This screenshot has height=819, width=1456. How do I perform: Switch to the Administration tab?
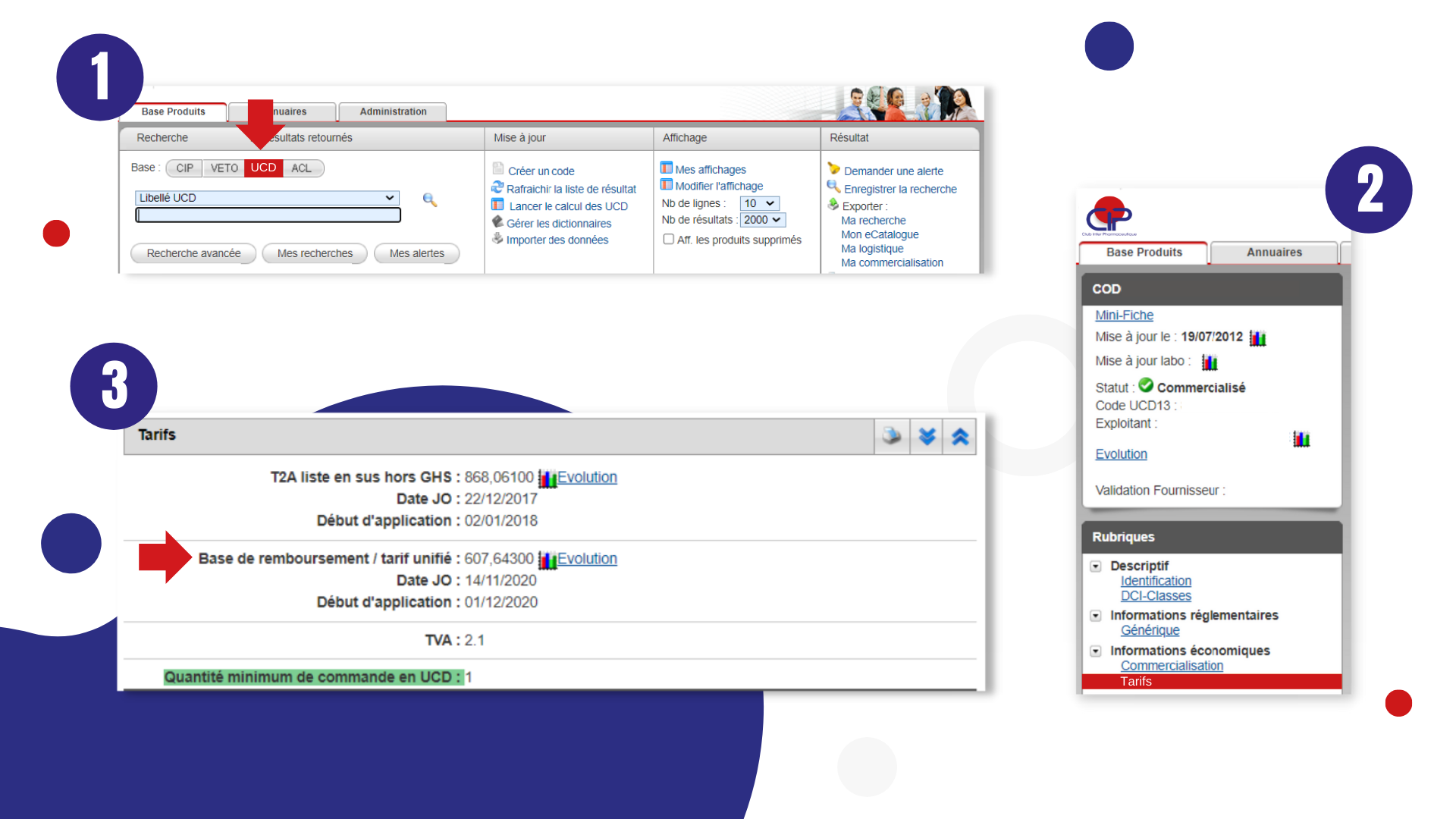[x=393, y=111]
